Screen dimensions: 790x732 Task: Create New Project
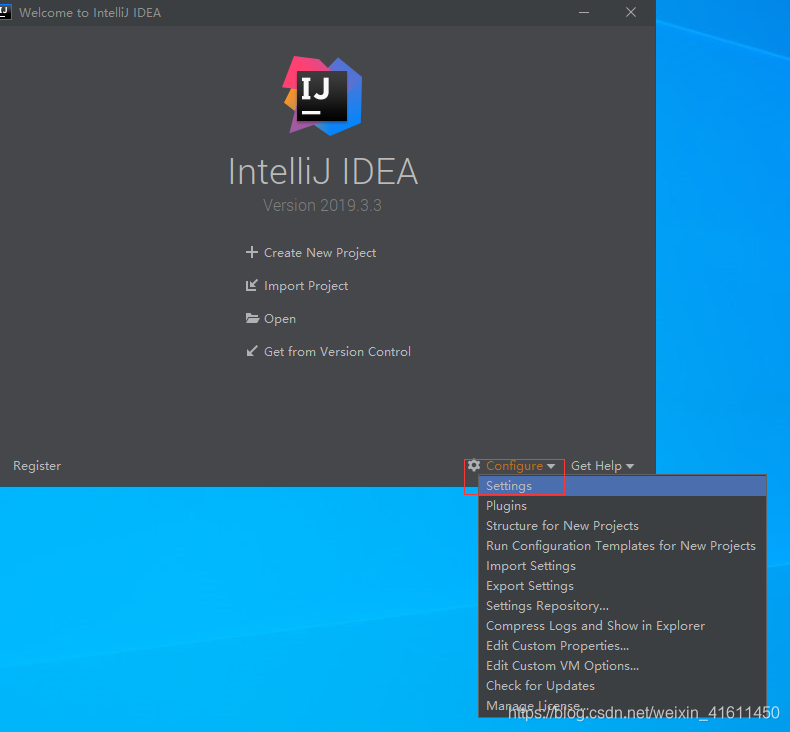(320, 252)
